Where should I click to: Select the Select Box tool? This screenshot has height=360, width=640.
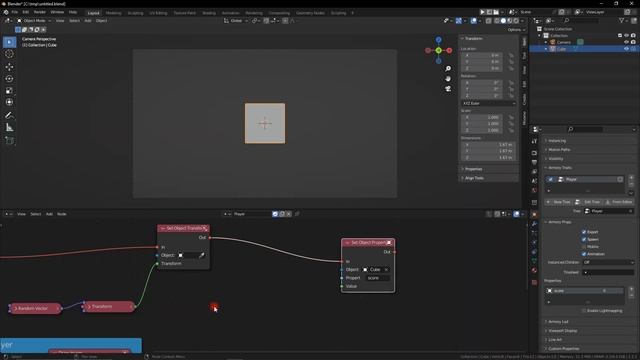click(9, 42)
